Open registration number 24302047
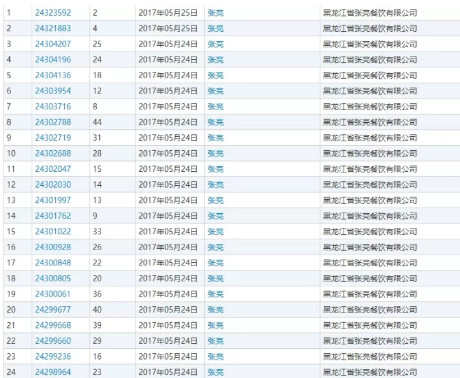 coord(53,169)
